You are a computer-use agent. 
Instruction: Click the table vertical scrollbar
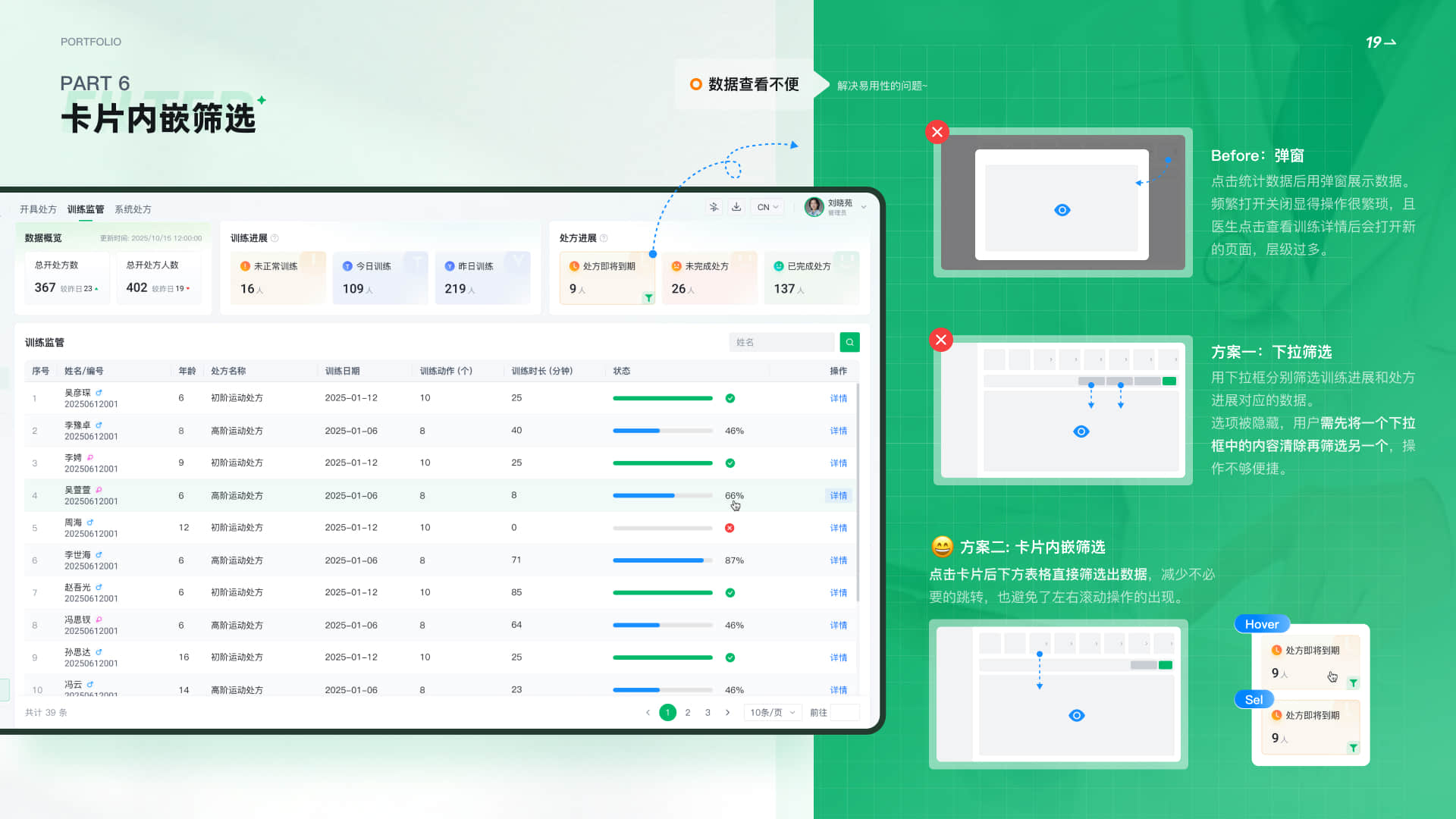pos(858,493)
